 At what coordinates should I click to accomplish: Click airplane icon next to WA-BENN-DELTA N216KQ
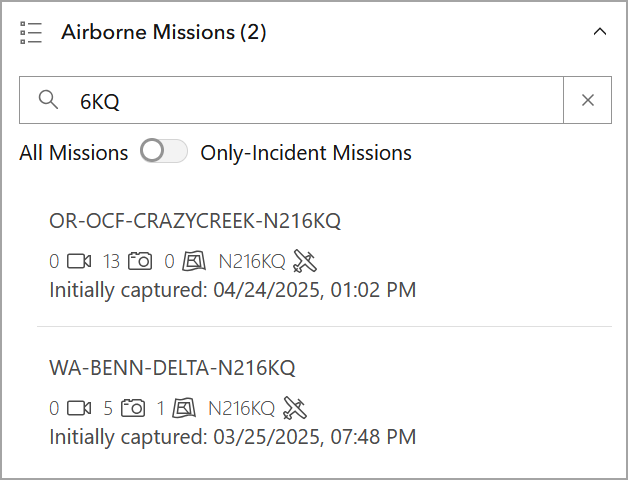coord(294,408)
